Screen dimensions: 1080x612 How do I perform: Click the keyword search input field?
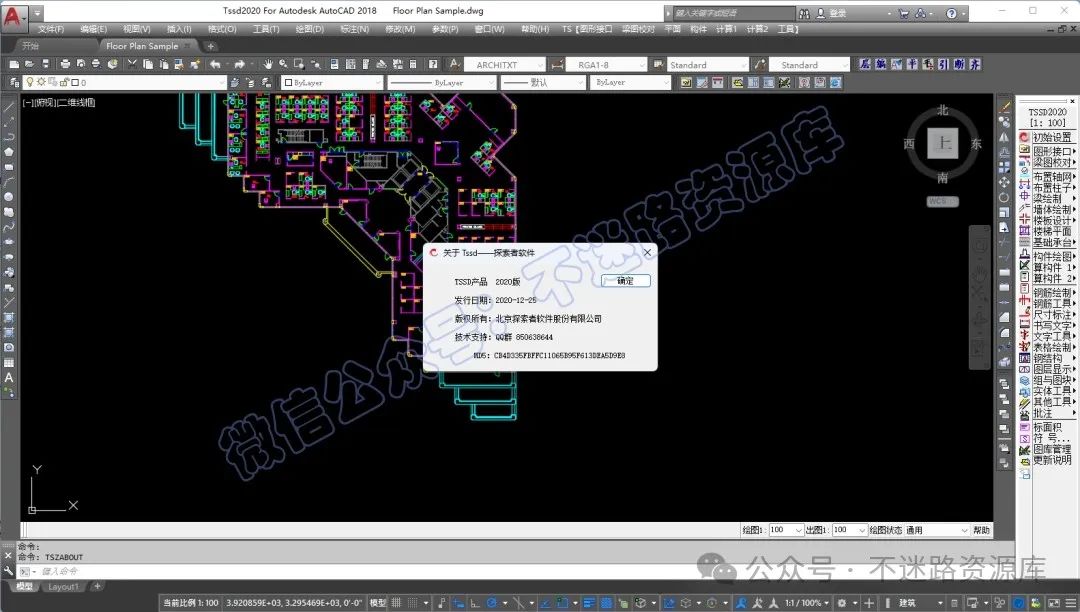(x=734, y=13)
